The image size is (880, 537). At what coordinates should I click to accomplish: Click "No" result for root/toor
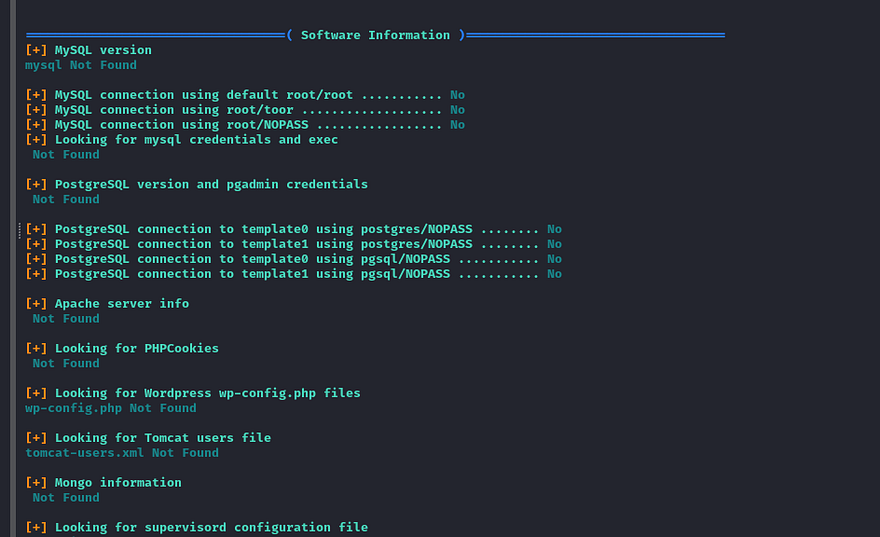click(457, 110)
